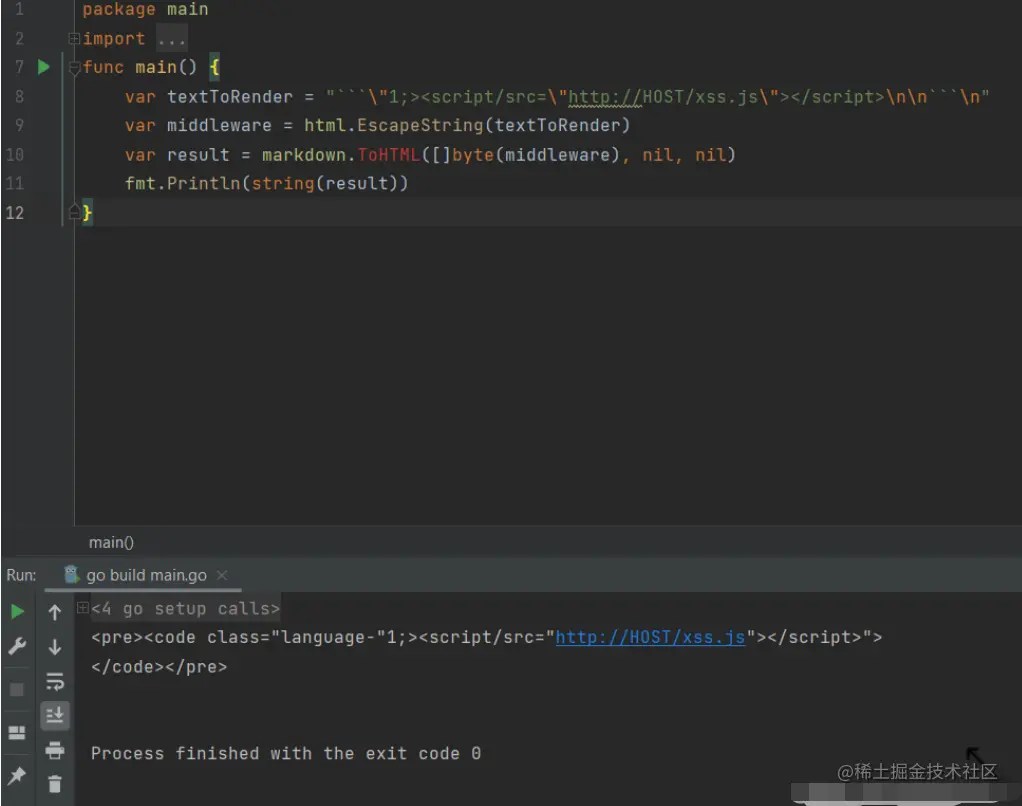1022x806 pixels.
Task: Close the 'go build main.go' run tab
Action: tap(222, 575)
